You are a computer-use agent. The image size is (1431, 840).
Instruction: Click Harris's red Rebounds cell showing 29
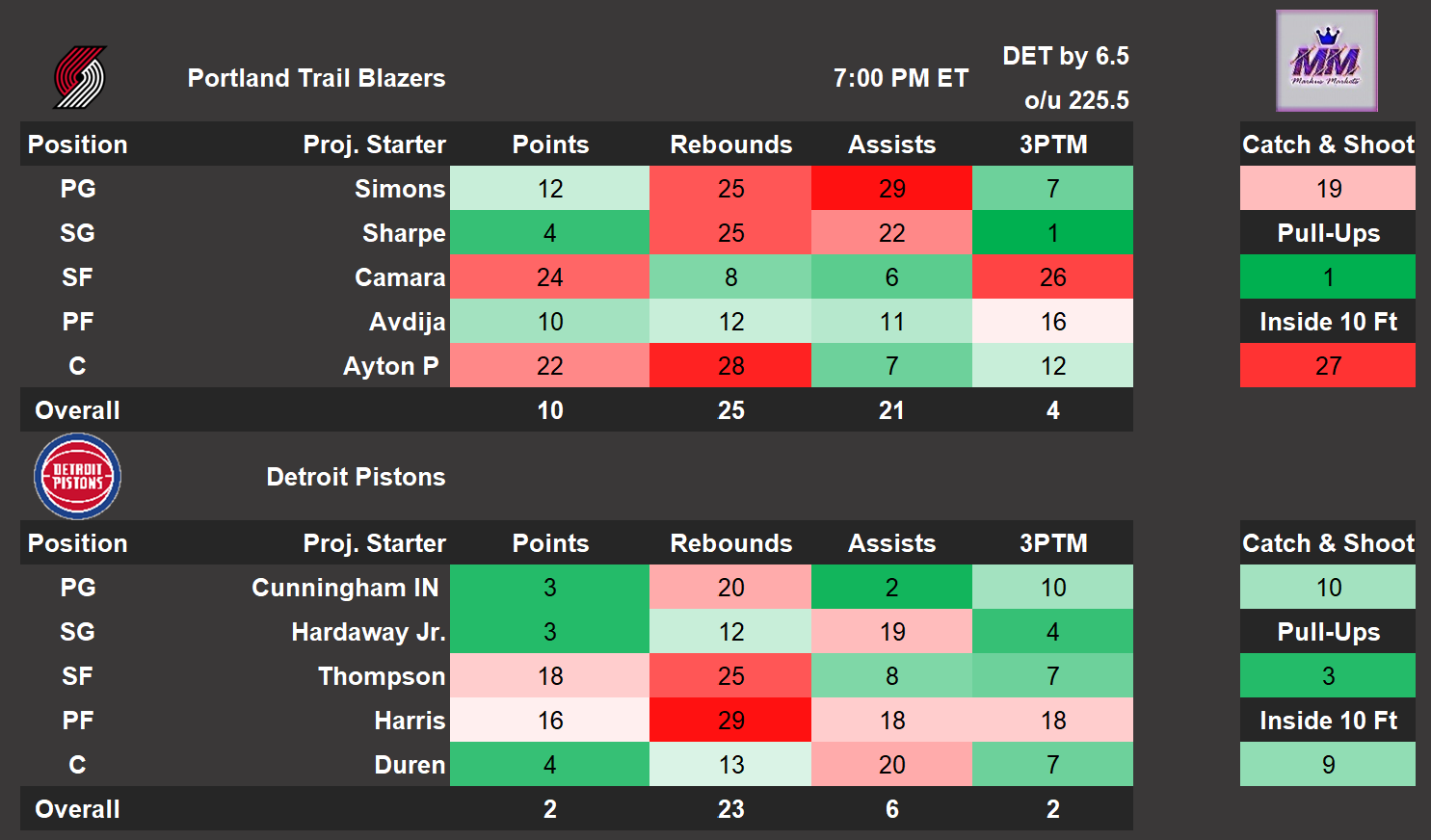[730, 721]
